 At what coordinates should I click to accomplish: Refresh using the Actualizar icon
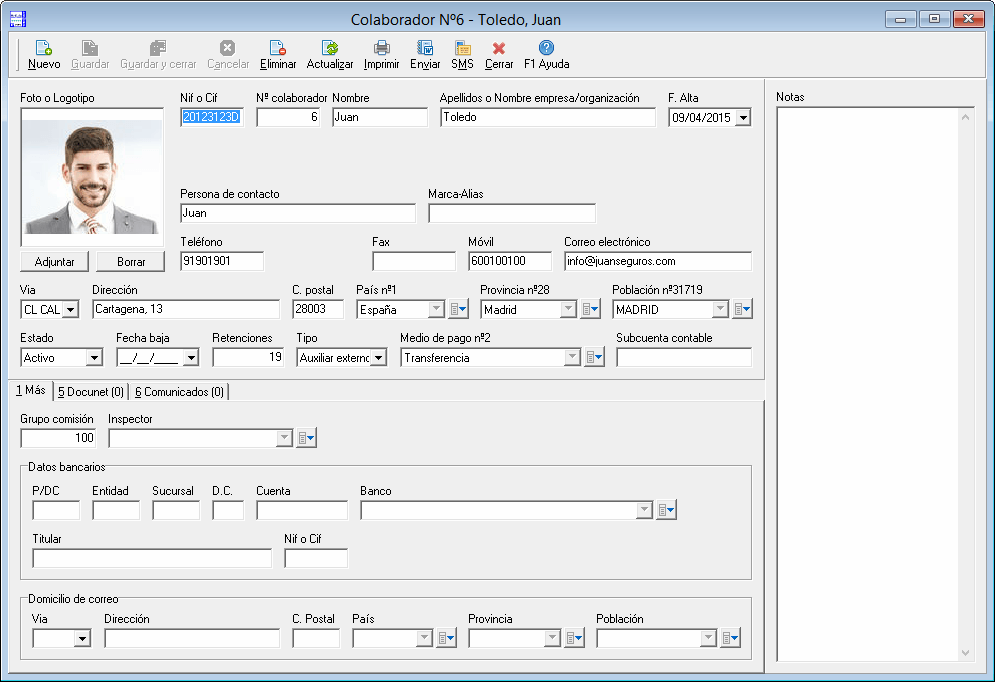(x=330, y=48)
